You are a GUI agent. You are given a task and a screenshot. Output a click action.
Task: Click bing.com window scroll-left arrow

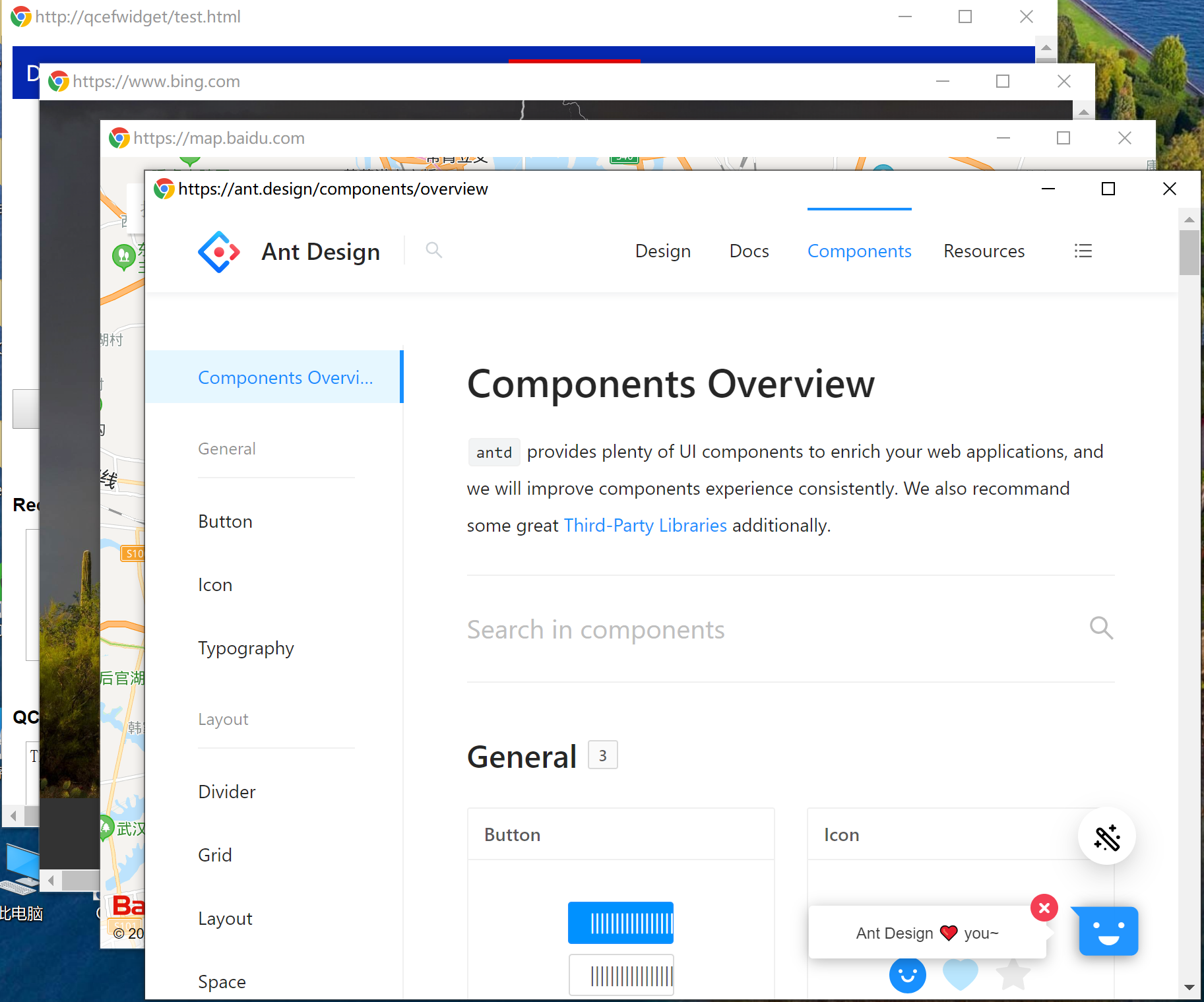51,880
